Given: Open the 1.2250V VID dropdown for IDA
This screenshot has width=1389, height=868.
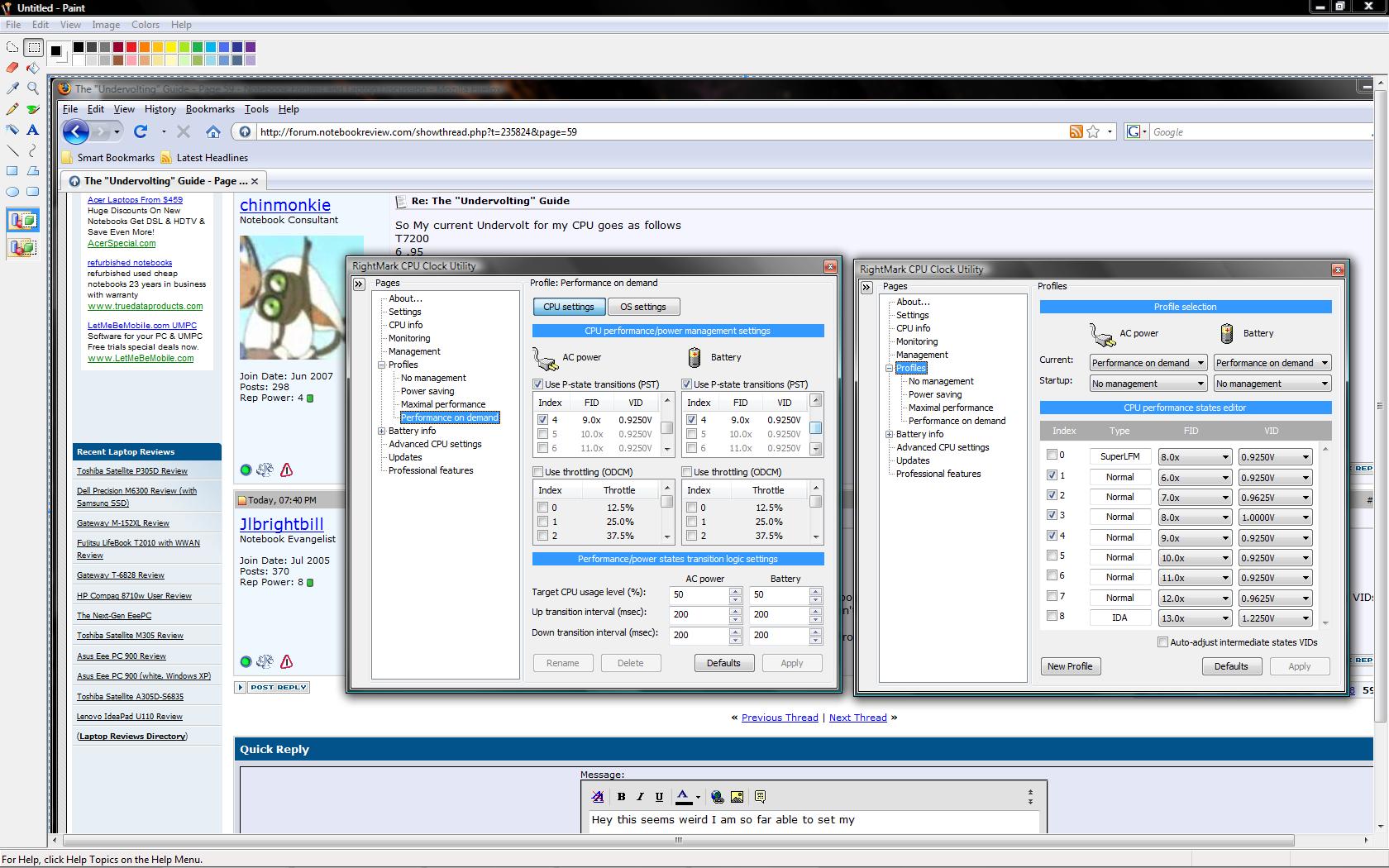Looking at the screenshot, I should tap(1275, 618).
